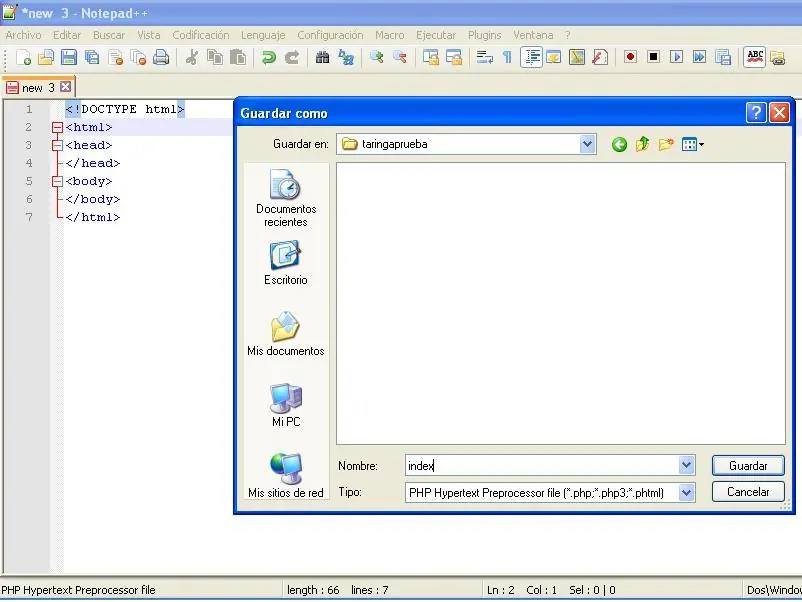Click the length : 66 status bar entry
Screen dimensions: 802x602
tap(313, 590)
